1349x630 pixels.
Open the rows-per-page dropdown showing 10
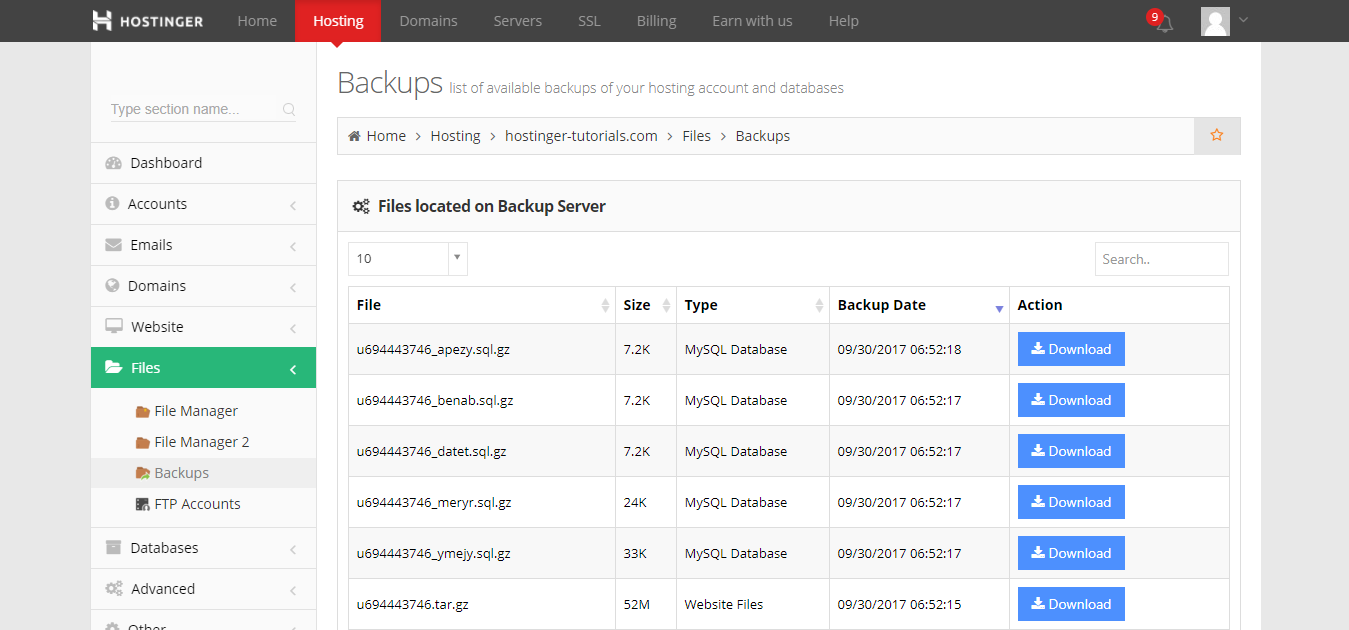tap(408, 258)
